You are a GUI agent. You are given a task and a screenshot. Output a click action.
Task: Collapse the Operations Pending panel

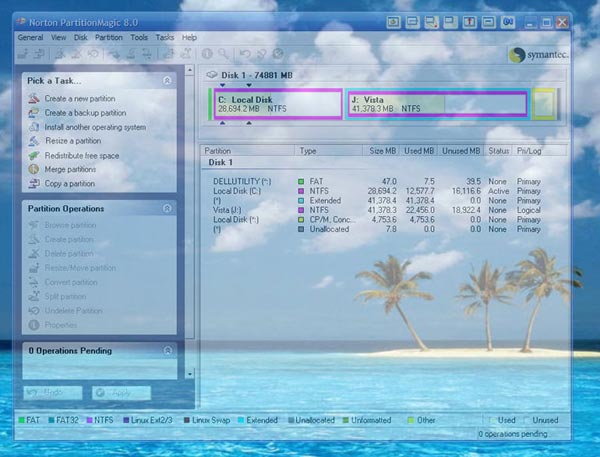(167, 350)
